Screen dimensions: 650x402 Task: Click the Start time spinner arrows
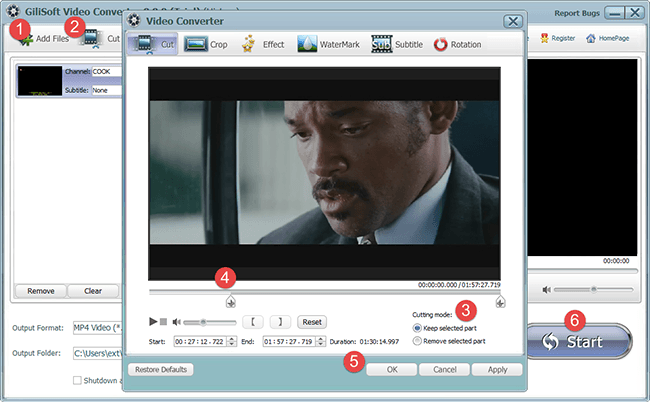tap(229, 341)
